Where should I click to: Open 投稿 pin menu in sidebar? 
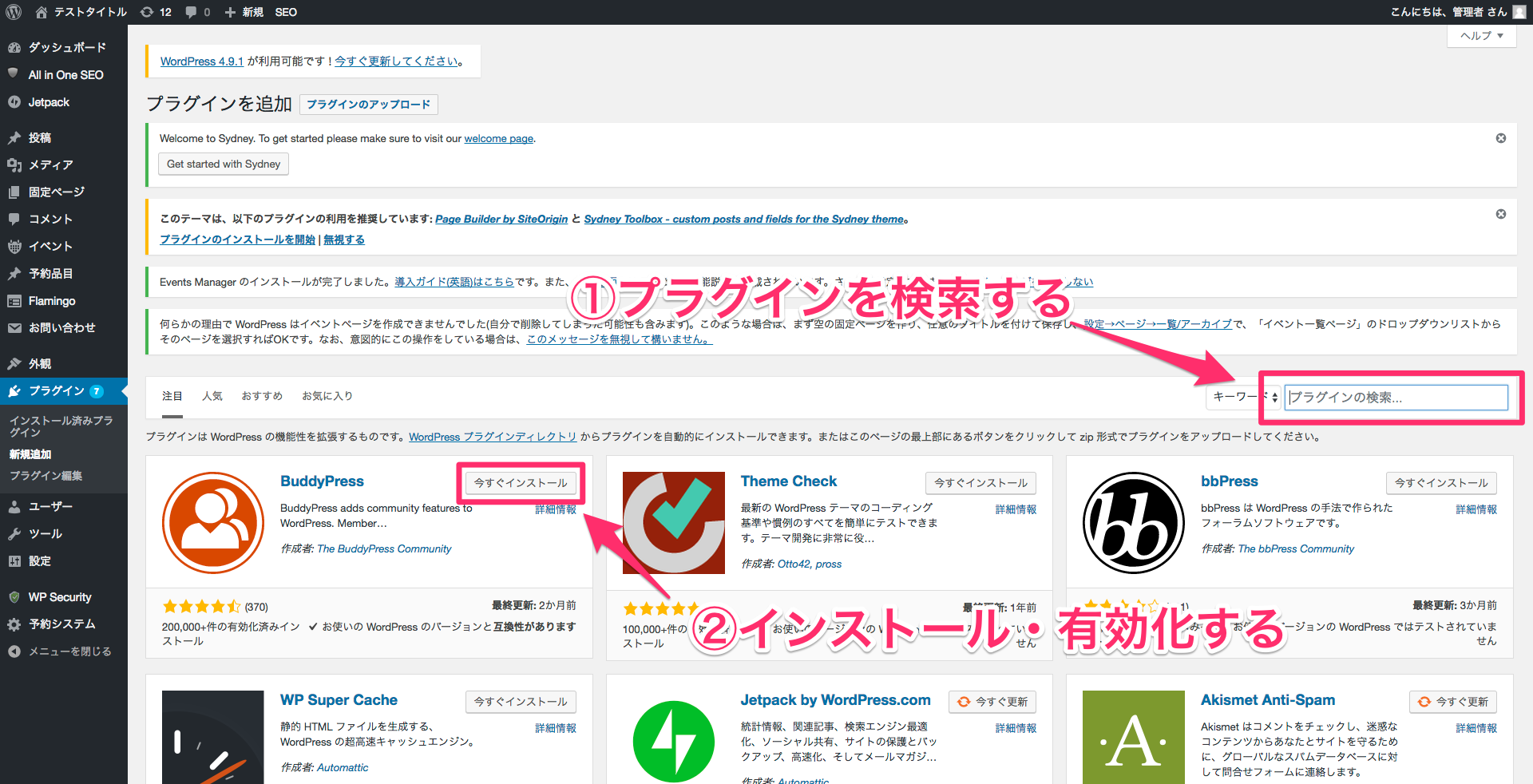tap(64, 137)
